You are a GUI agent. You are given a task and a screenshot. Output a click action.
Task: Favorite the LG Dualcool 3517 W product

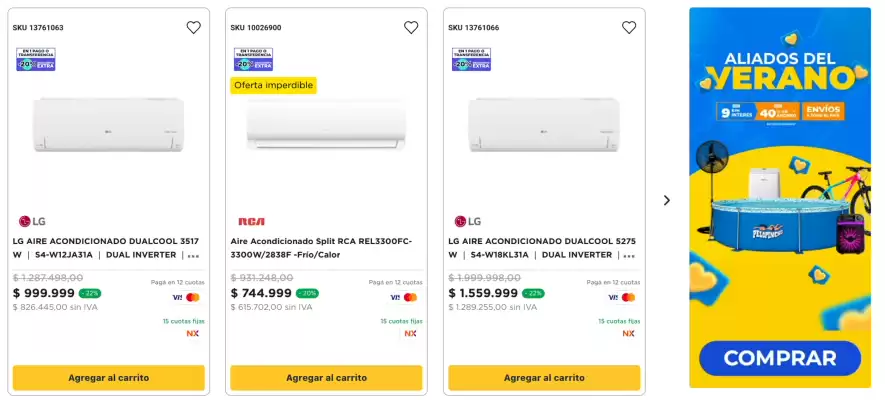pyautogui.click(x=193, y=28)
